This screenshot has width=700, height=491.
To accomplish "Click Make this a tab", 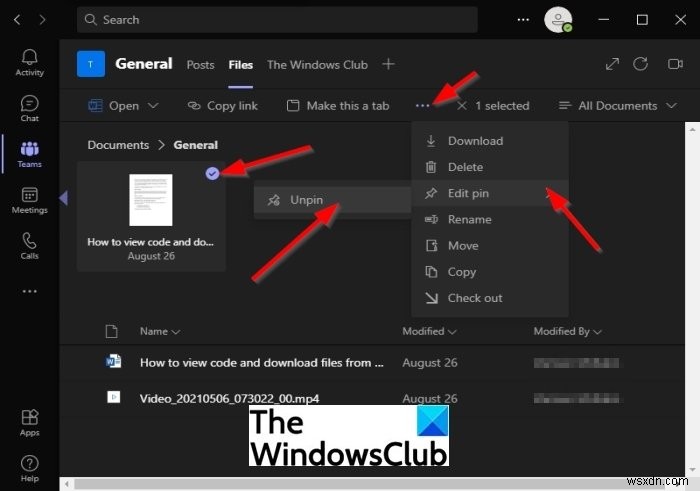I will (338, 106).
